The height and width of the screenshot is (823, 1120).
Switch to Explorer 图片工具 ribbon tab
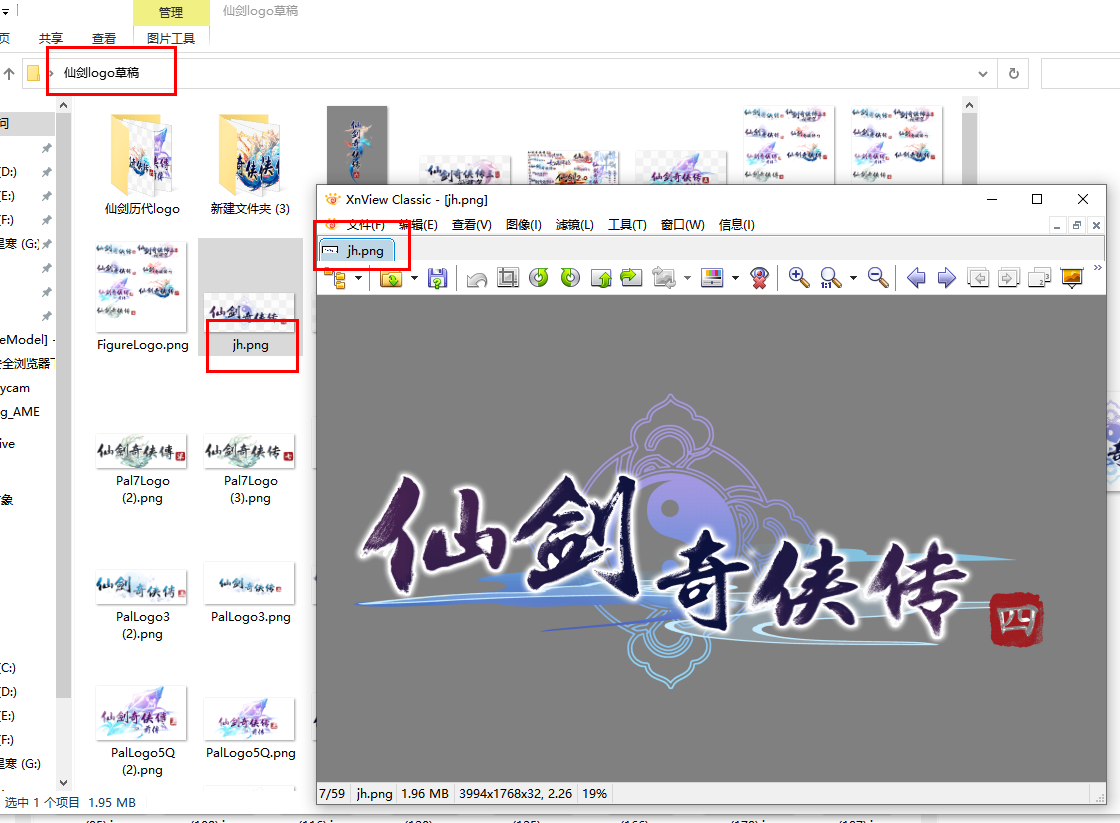171,39
